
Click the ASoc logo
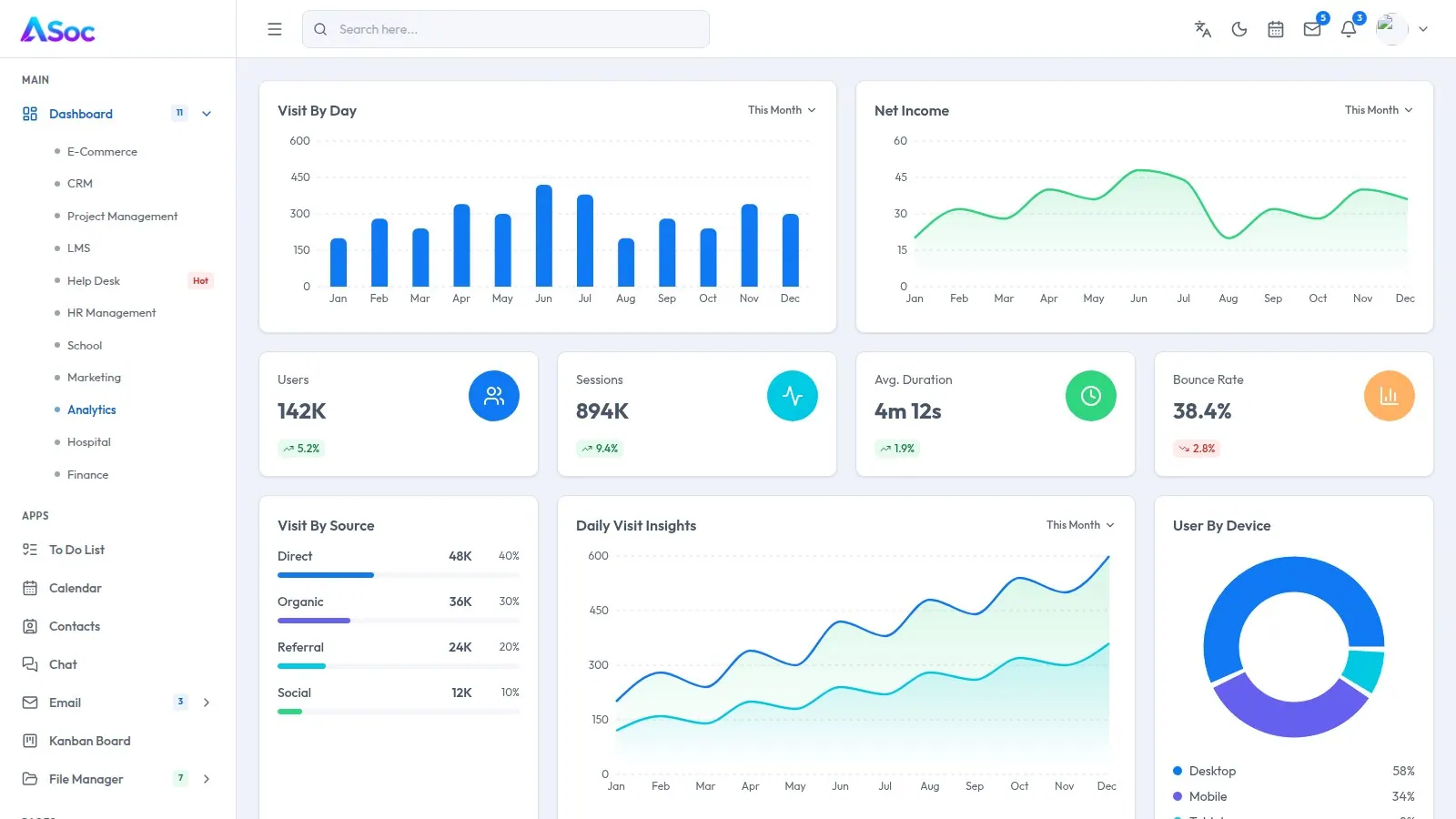(x=58, y=30)
